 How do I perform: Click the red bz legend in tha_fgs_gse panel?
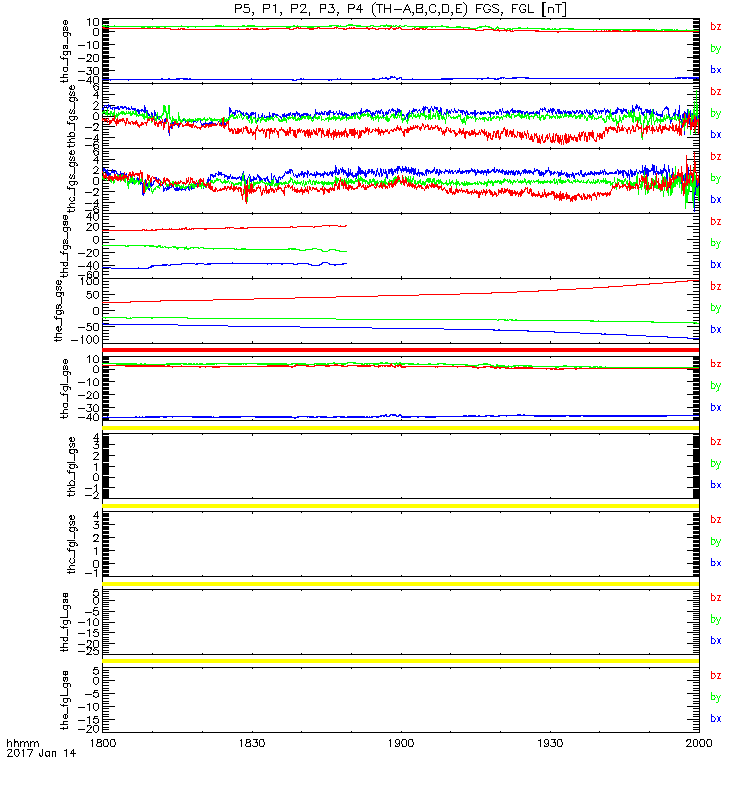click(x=716, y=27)
